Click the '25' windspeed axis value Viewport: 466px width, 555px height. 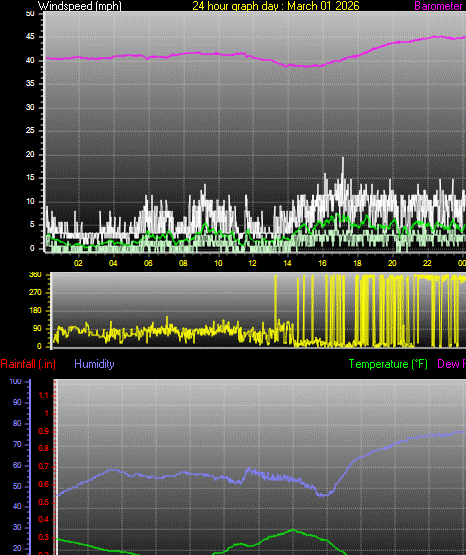click(30, 131)
